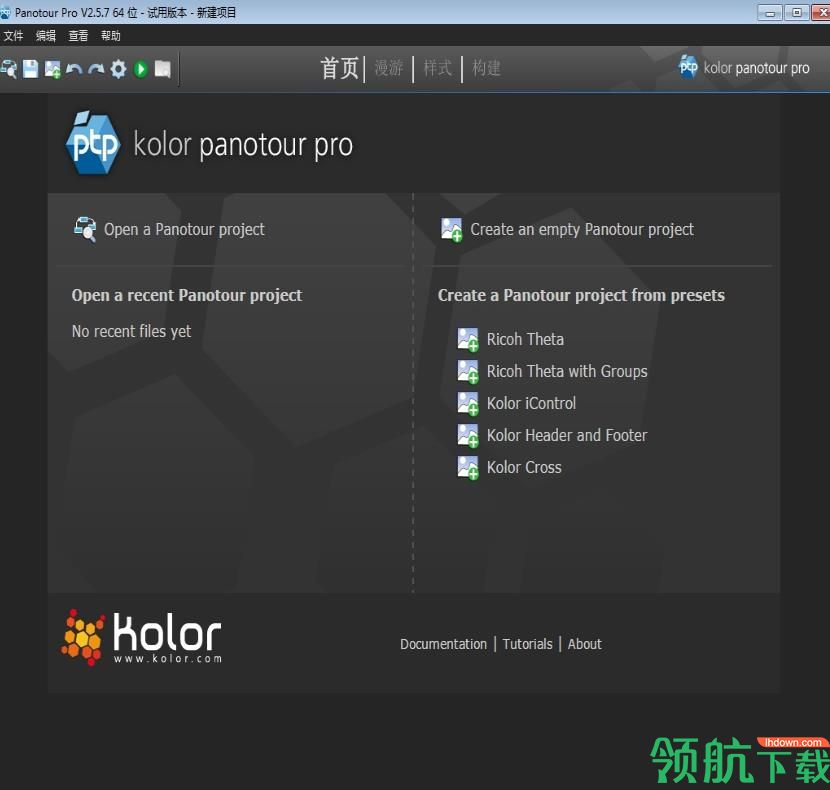830x790 pixels.
Task: Open the 查看 menu
Action: [78, 35]
